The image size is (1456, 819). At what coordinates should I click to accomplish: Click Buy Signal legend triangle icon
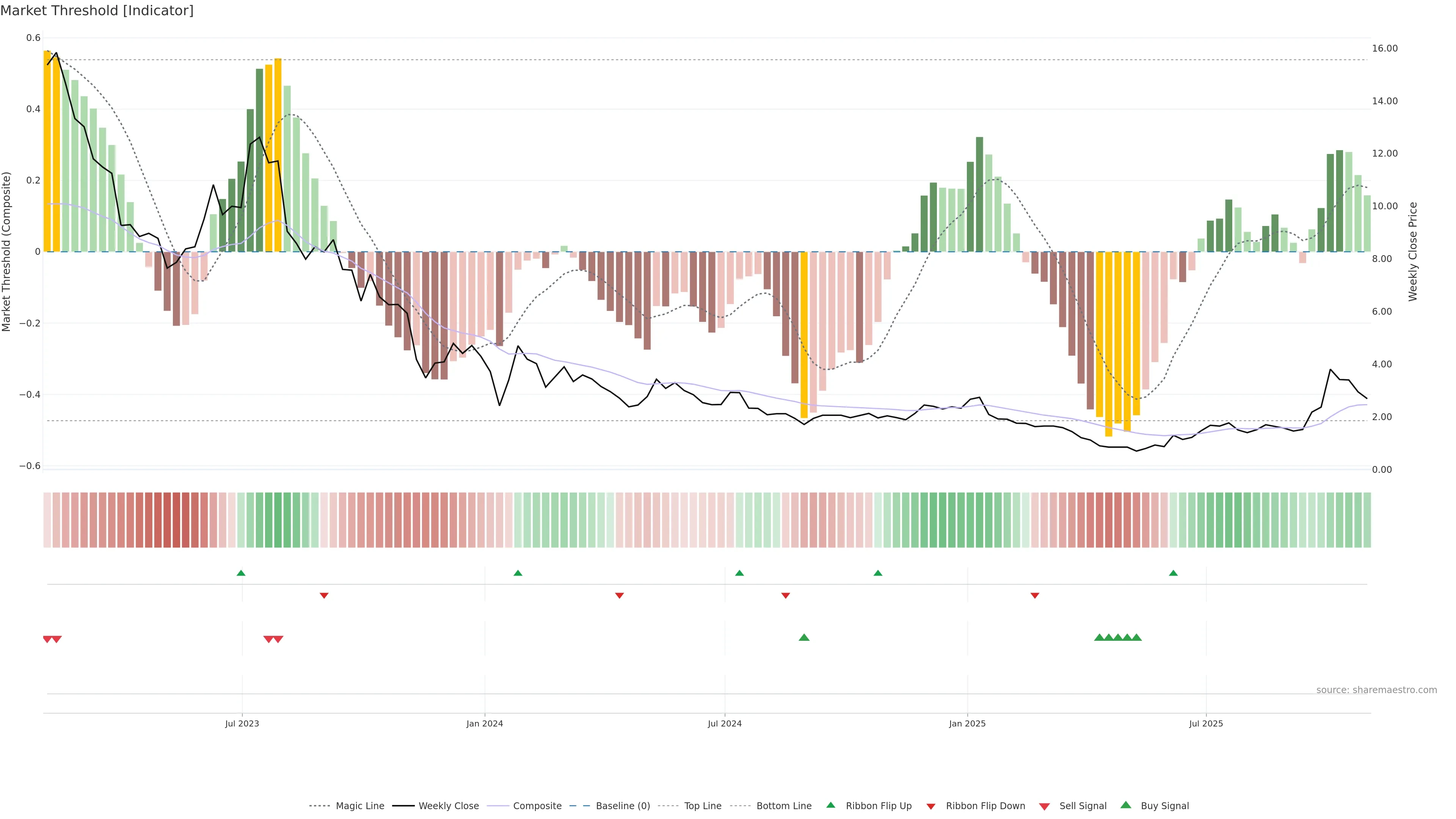pos(1125,805)
